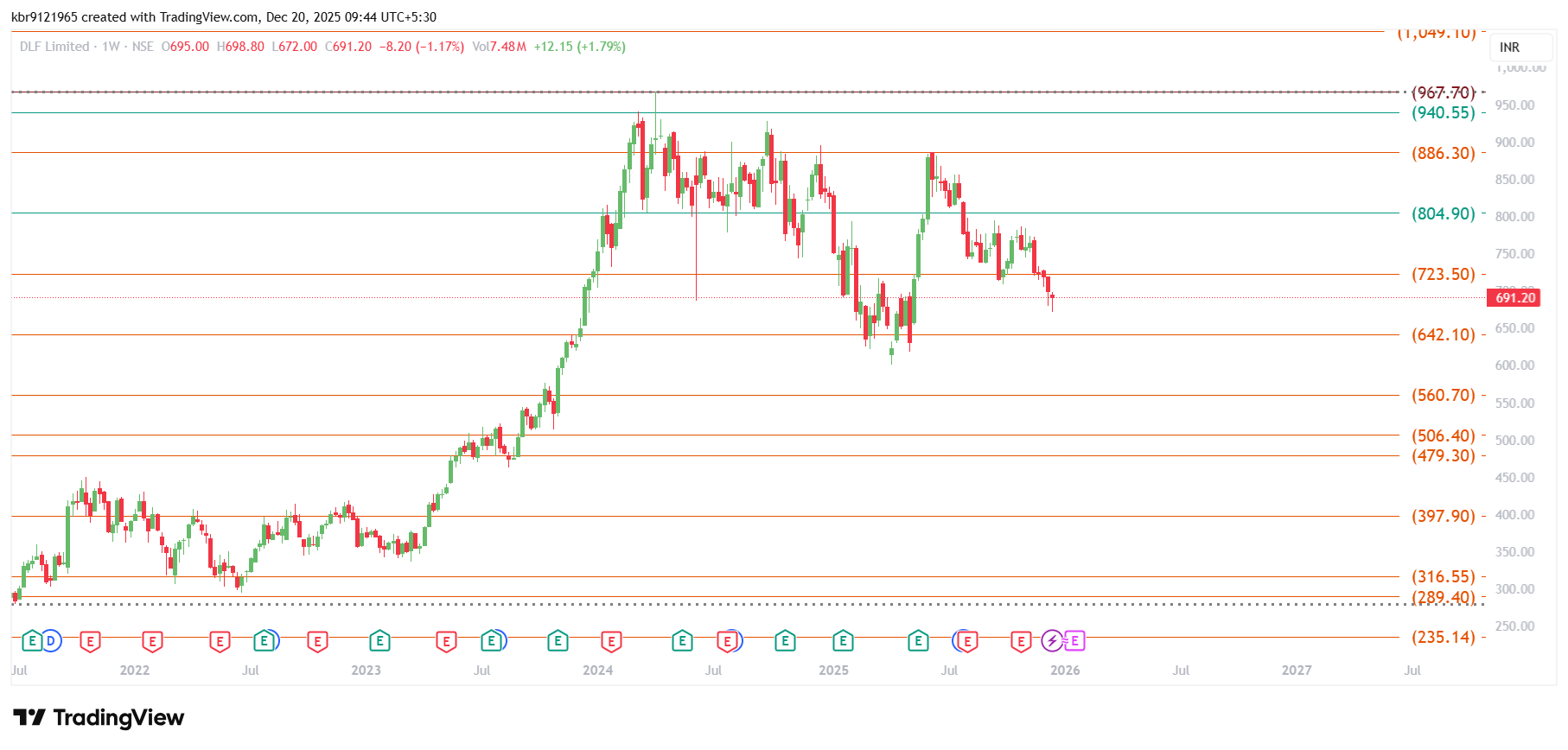Viewport: 1568px width, 750px height.
Task: Click the Vol 7.48M volume readout
Action: click(499, 47)
